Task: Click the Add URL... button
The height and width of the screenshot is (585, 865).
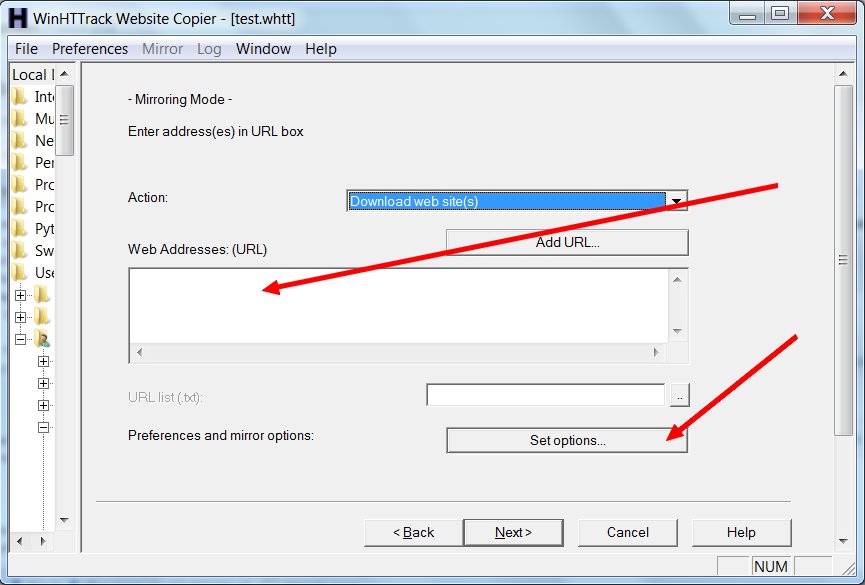Action: 567,242
